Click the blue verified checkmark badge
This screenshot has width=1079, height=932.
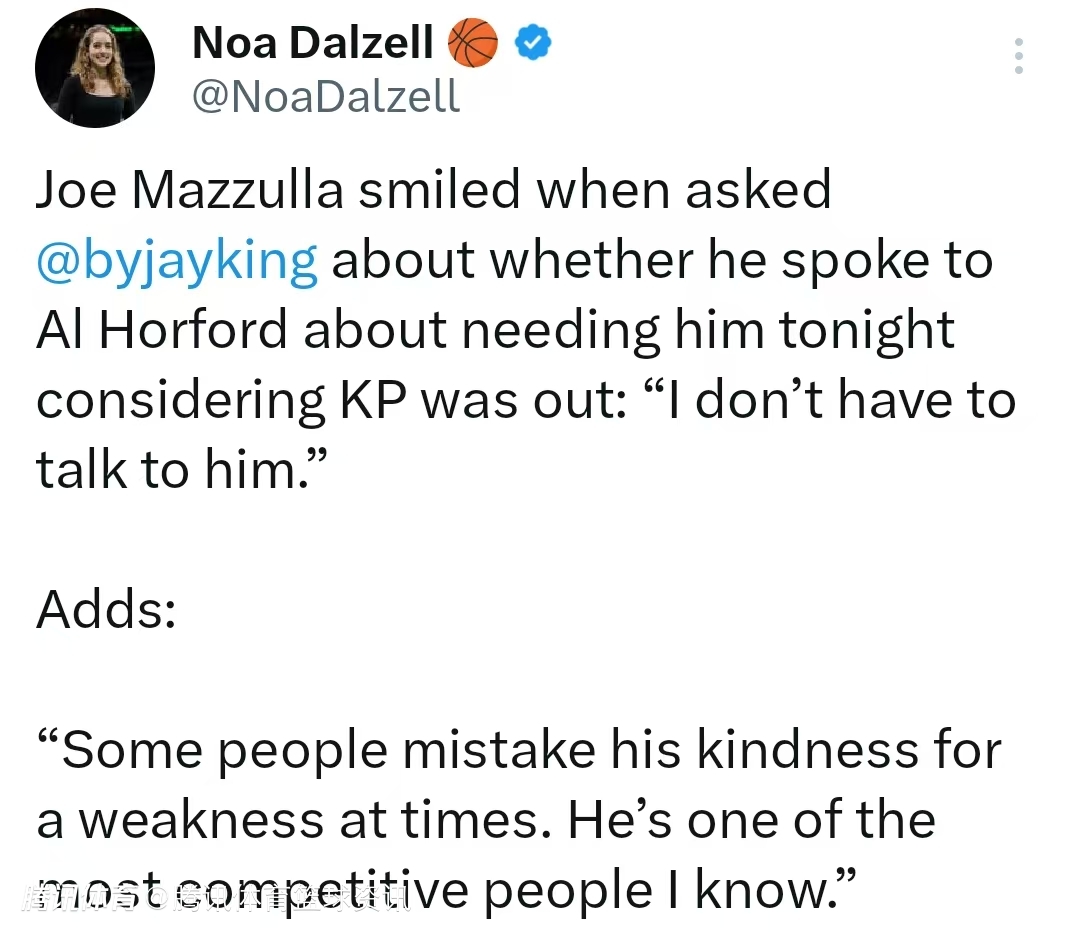click(532, 42)
